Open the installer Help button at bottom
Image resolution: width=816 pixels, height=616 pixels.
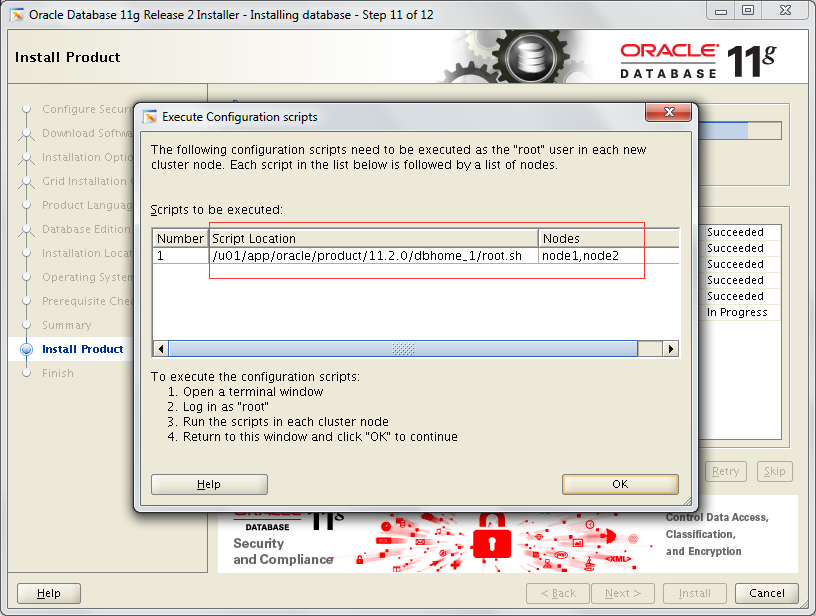tap(49, 593)
